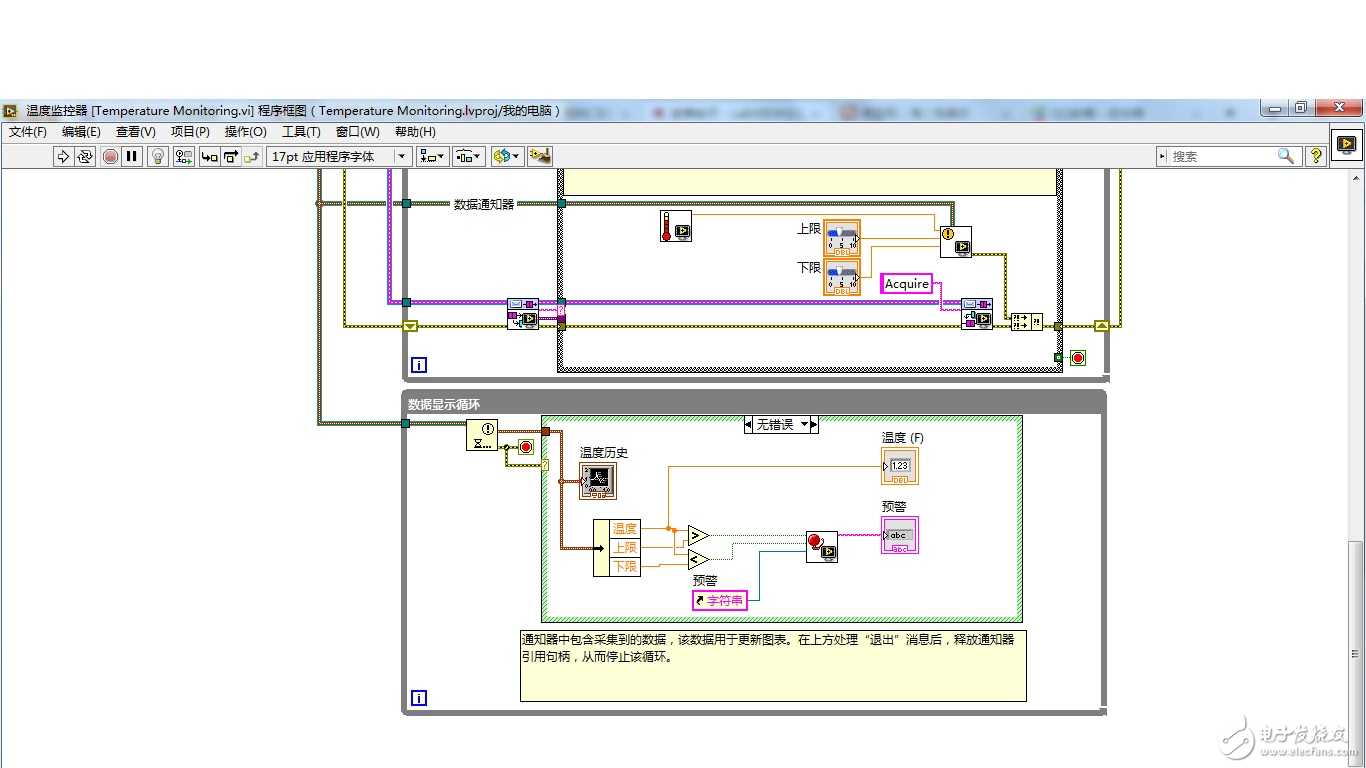The height and width of the screenshot is (768, 1366).
Task: Click the downward-arrow shift register on the upper loop
Action: coord(410,326)
